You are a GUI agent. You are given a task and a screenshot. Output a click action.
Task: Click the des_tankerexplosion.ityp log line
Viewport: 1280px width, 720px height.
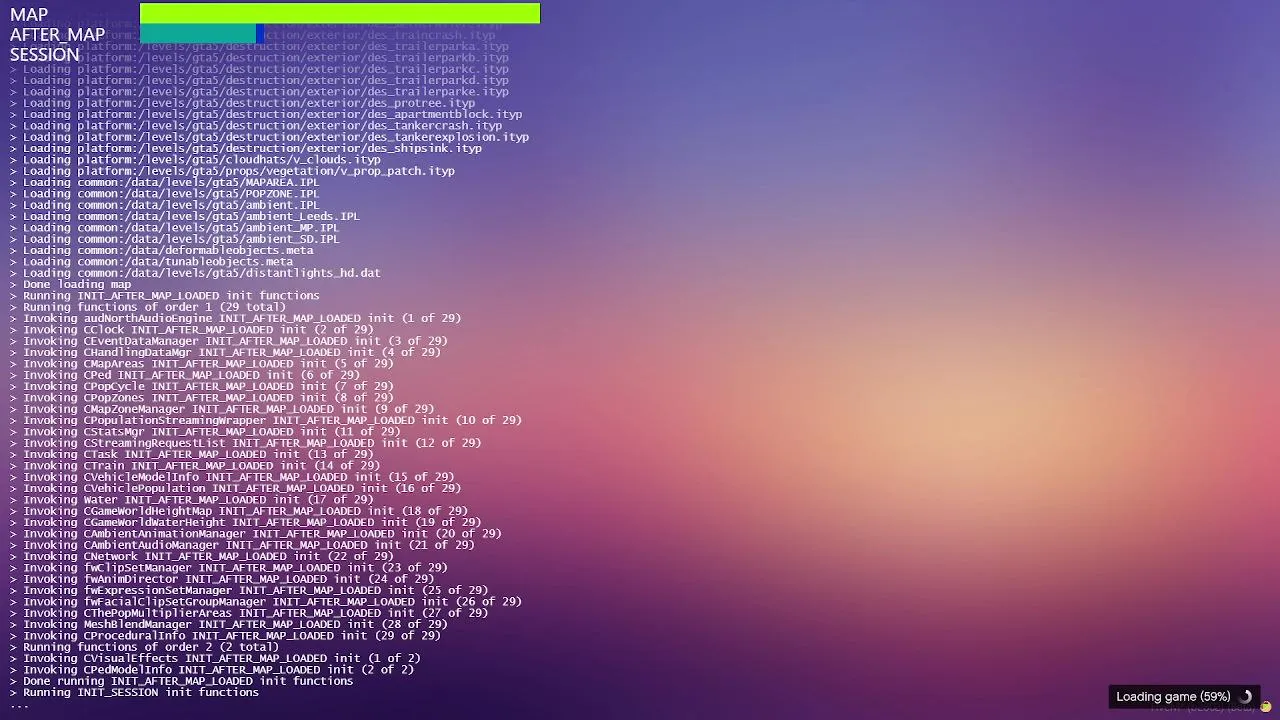tap(269, 137)
